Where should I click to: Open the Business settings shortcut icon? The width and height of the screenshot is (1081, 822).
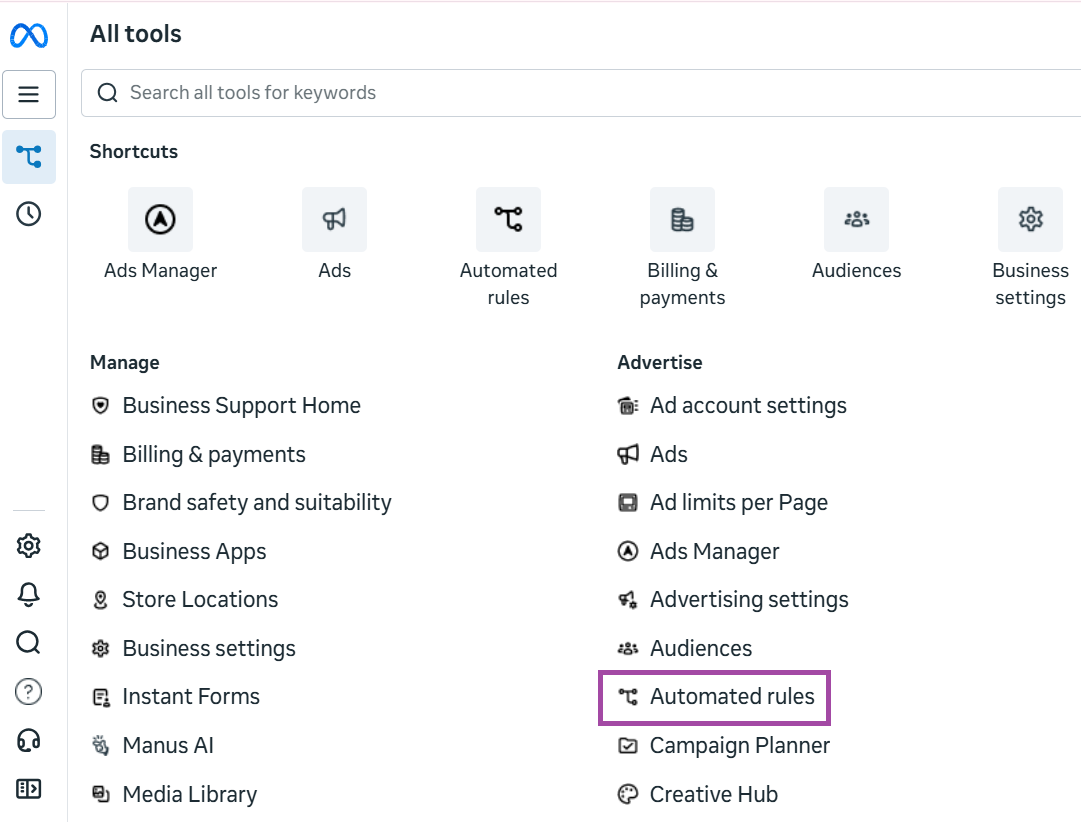[x=1030, y=219]
